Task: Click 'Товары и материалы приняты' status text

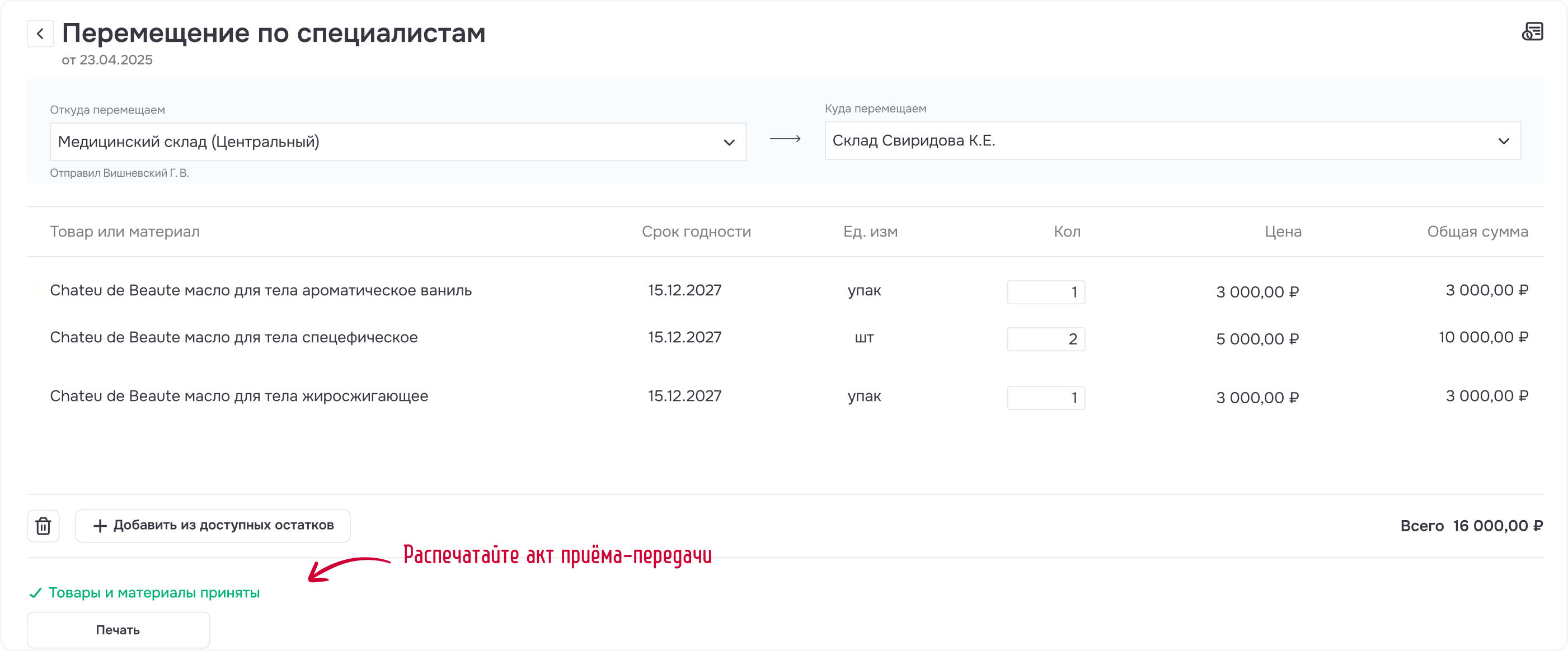Action: point(154,593)
